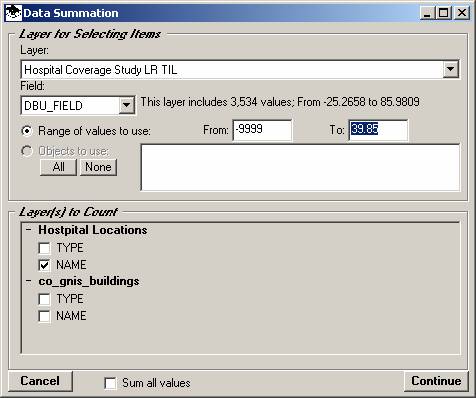Minimize the Data Summation window
This screenshot has width=476, height=398.
[x=427, y=13]
